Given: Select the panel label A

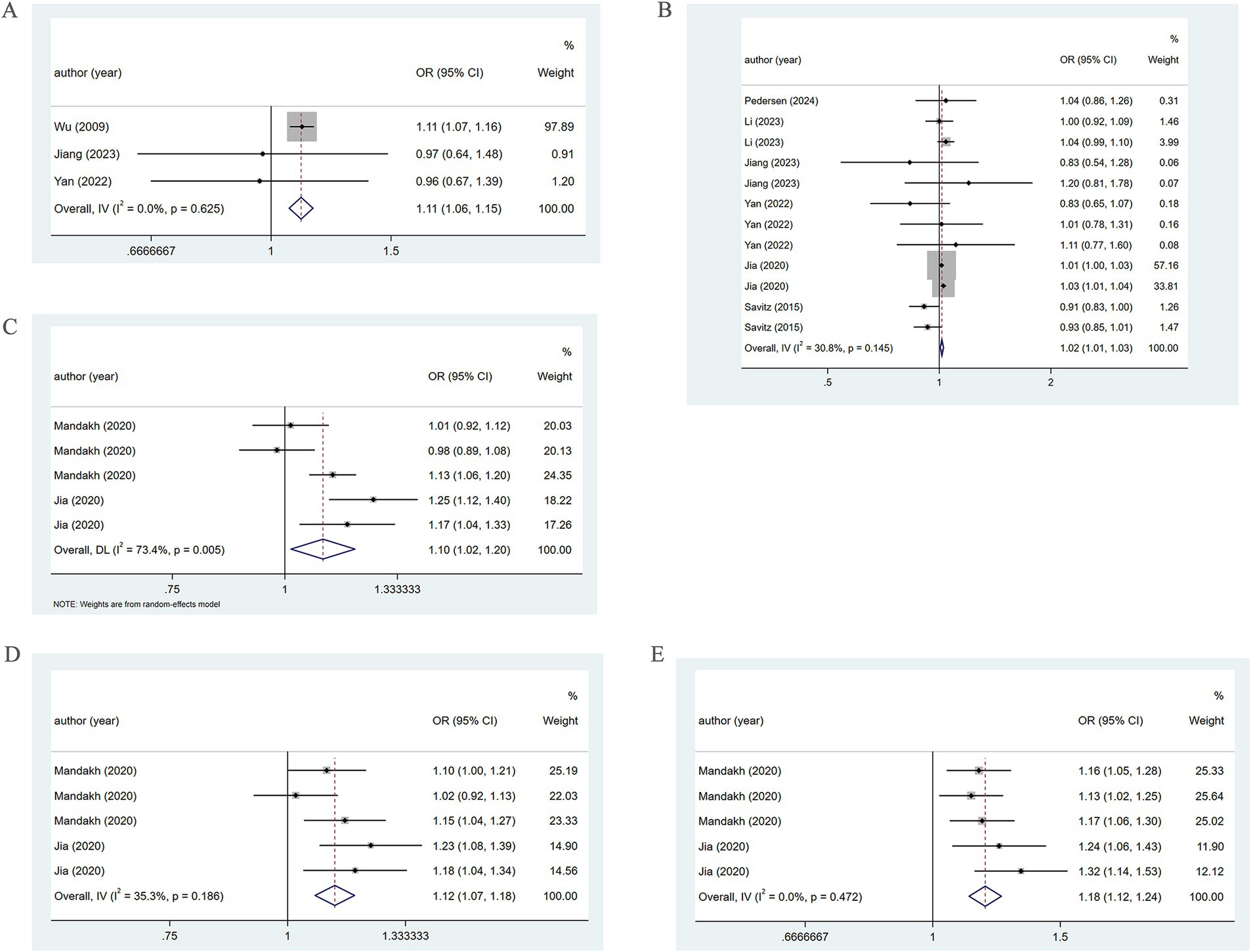Looking at the screenshot, I should point(9,10).
